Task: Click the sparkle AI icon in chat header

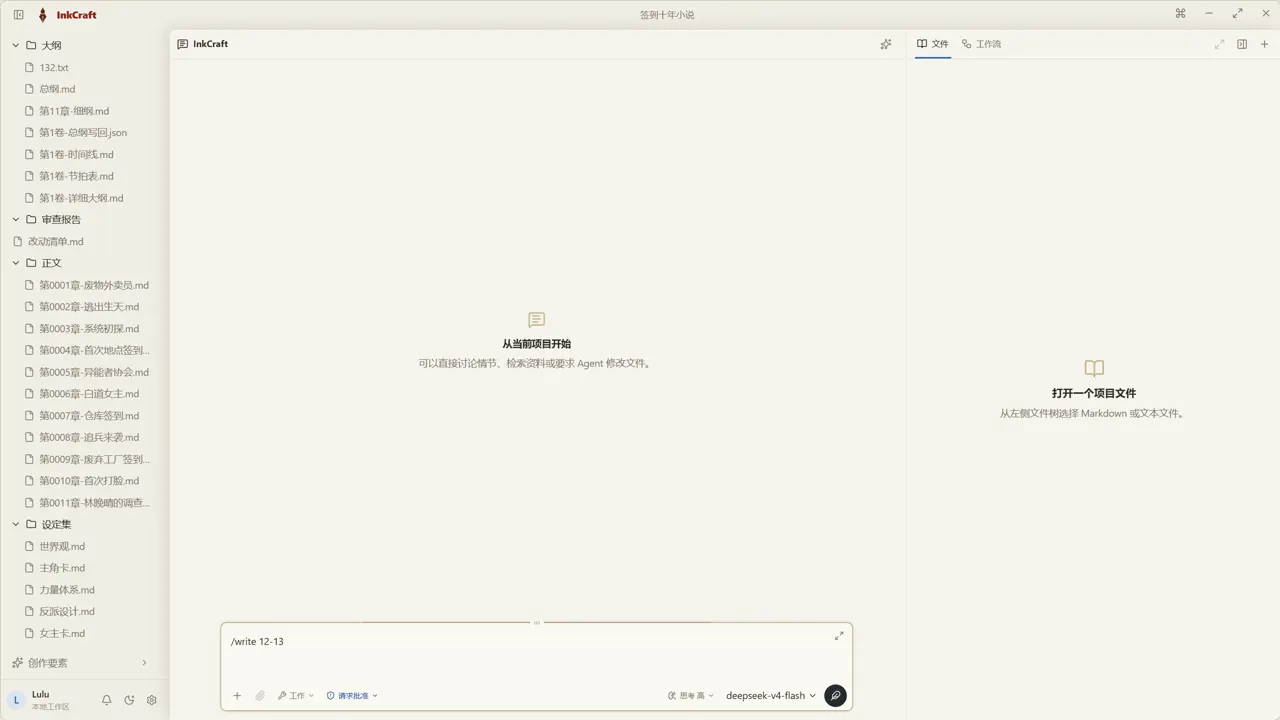Action: point(885,44)
